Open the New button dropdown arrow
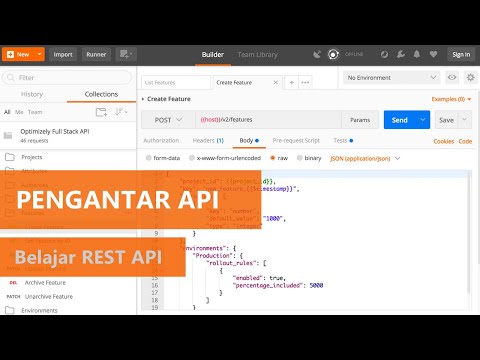Image resolution: width=480 pixels, height=360 pixels. 39,54
